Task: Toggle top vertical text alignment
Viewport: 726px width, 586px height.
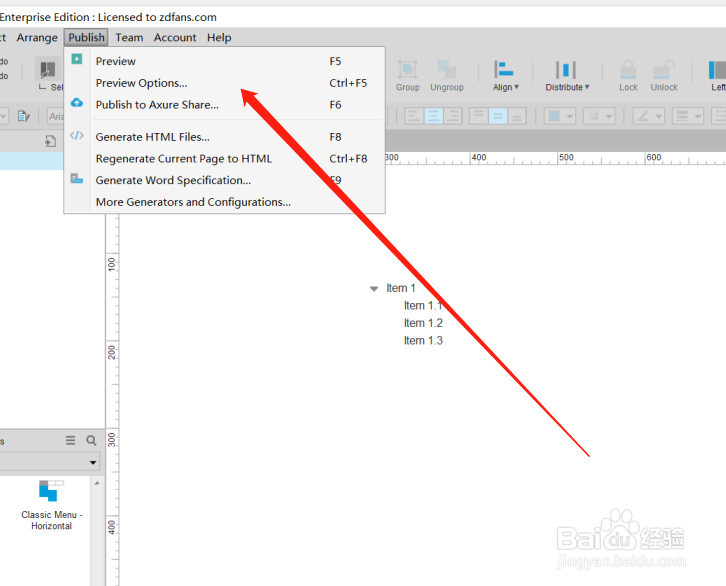Action: 478,116
